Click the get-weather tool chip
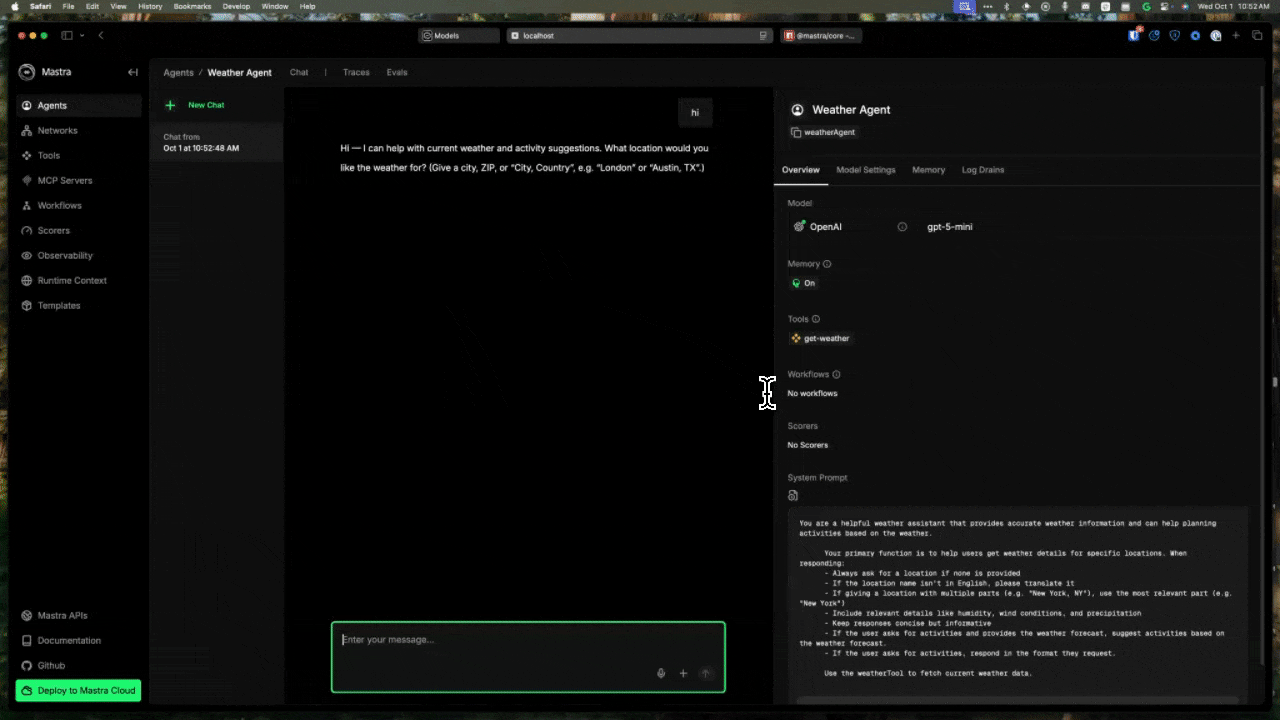The height and width of the screenshot is (720, 1280). (x=820, y=338)
